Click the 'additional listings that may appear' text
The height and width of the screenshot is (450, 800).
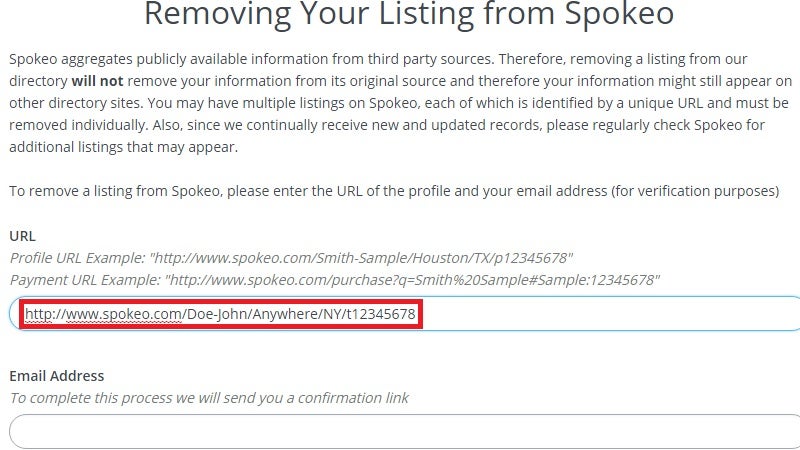pos(123,147)
